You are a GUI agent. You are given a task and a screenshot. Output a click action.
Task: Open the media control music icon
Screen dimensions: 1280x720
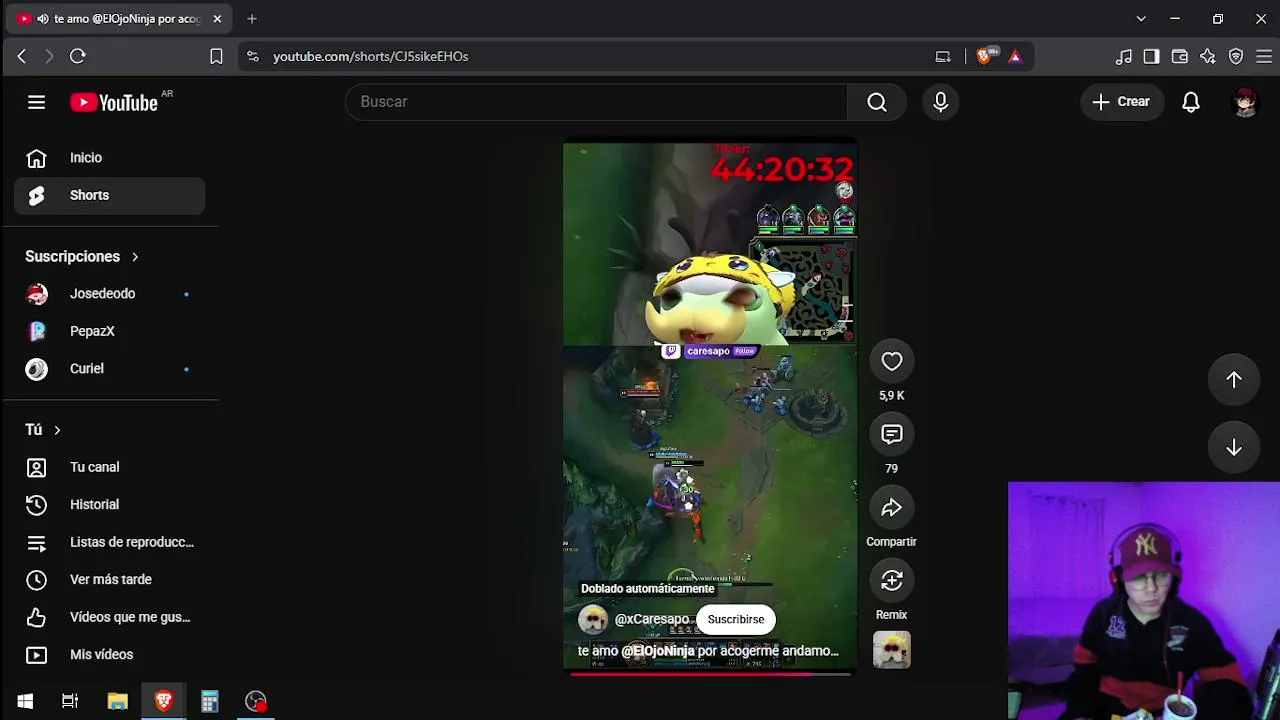coord(1124,56)
